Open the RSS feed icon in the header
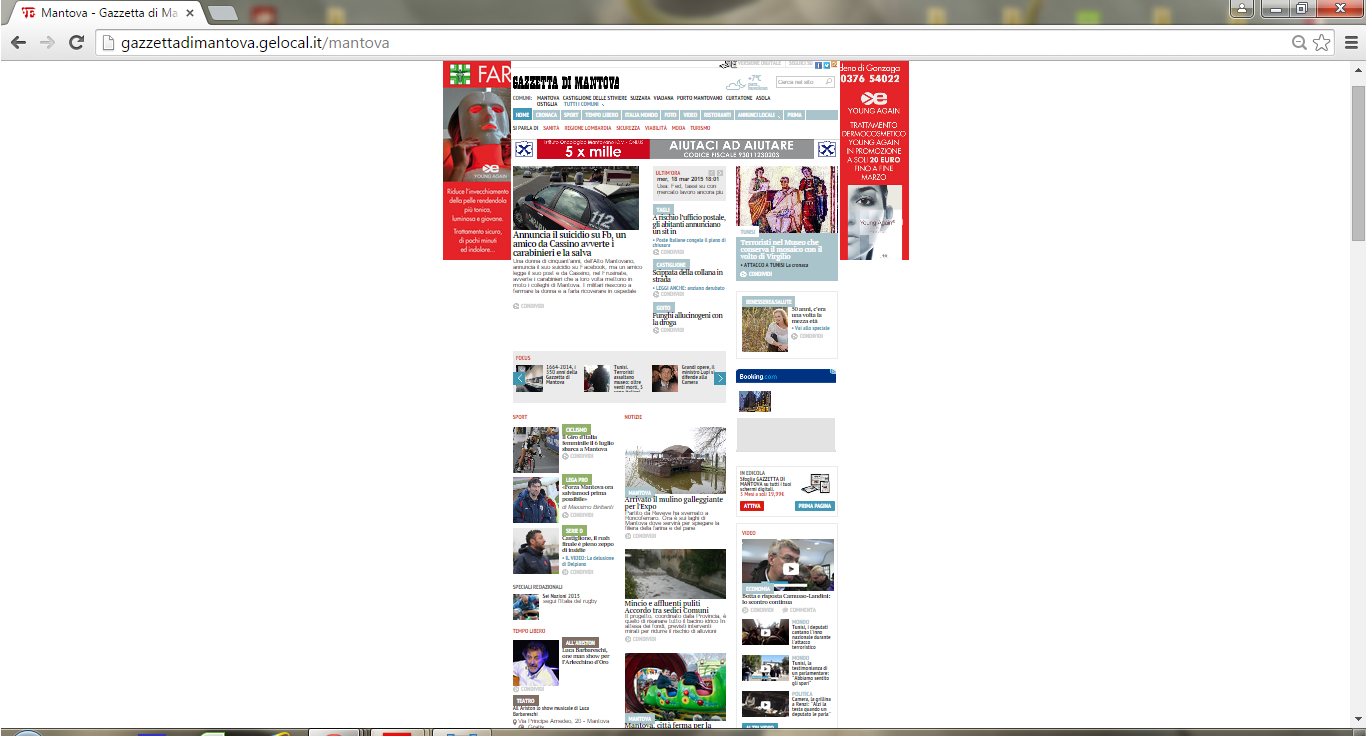Viewport: 1366px width, 736px height. pos(834,65)
